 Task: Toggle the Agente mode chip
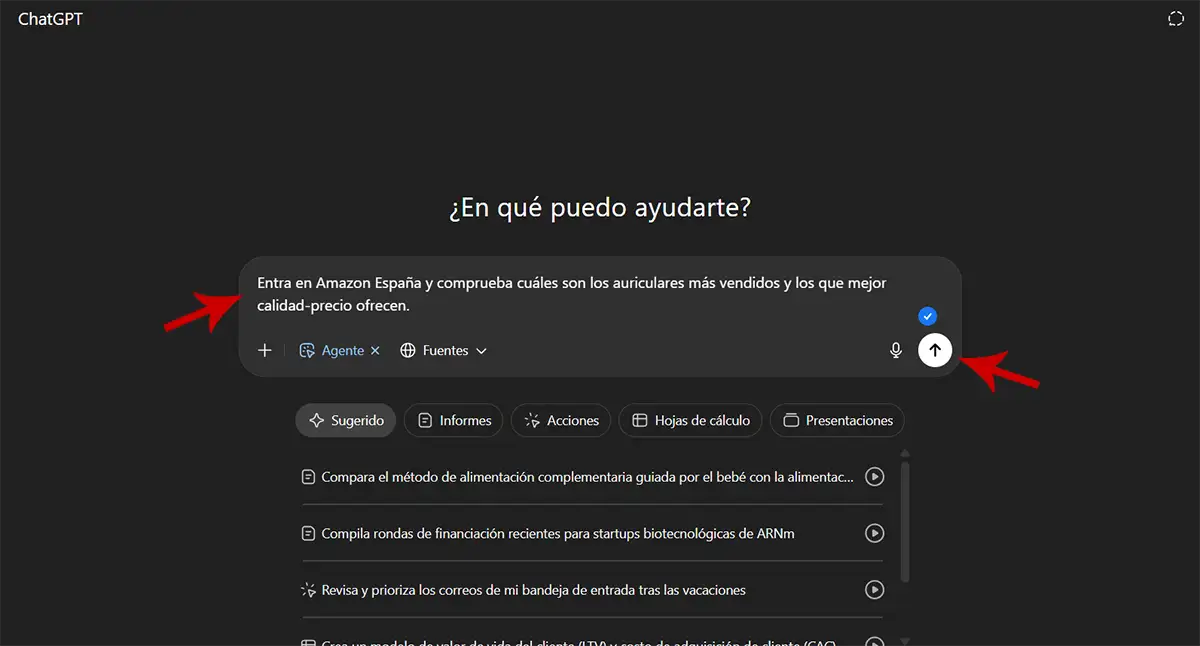click(333, 351)
